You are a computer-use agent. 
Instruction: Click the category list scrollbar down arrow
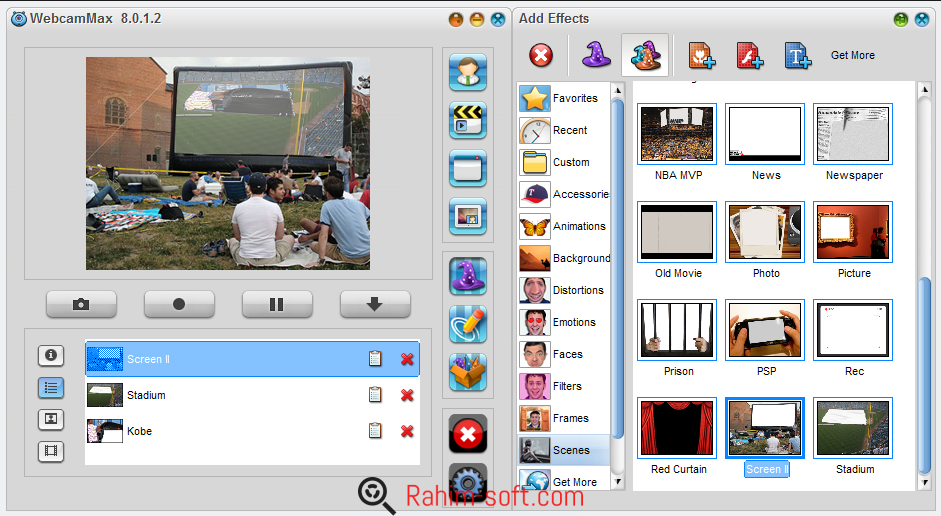pos(618,481)
